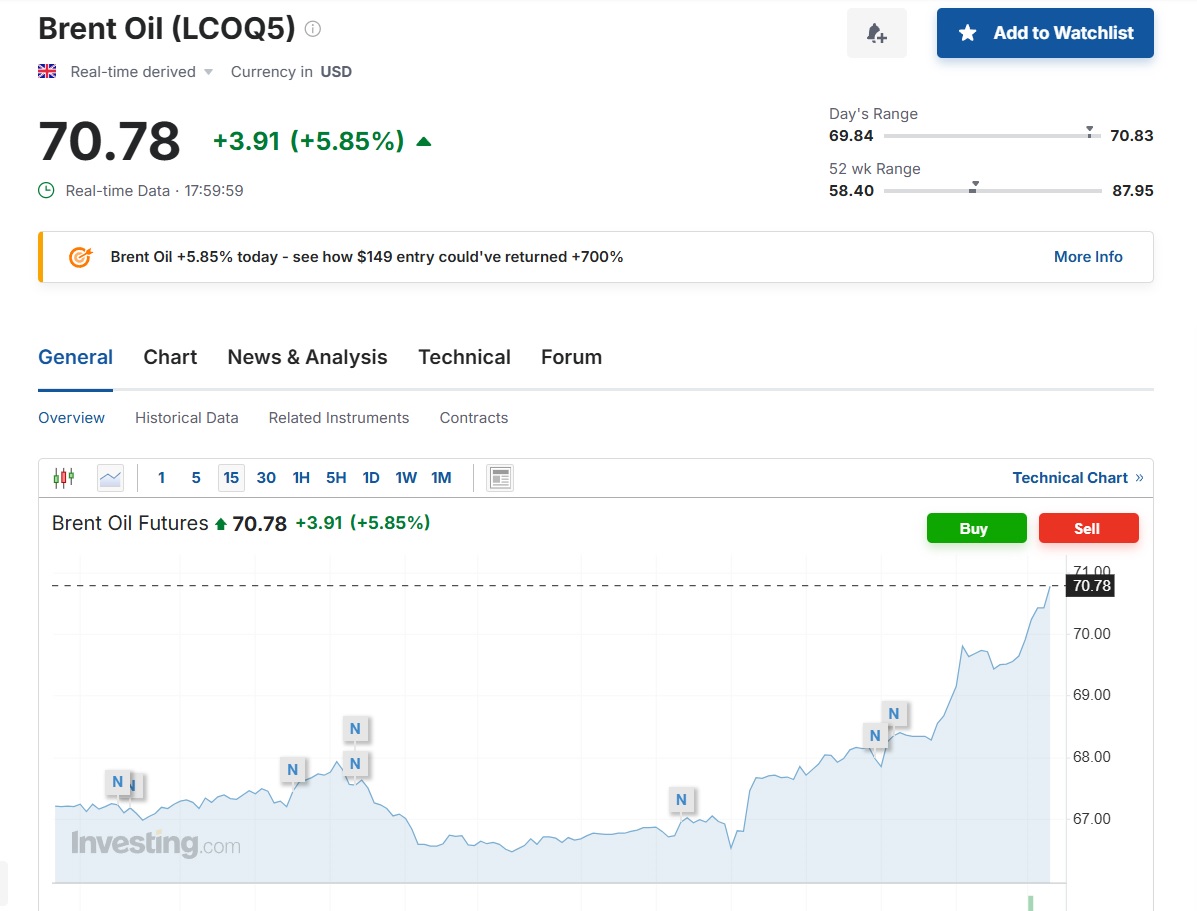Open the Technical Chart link
This screenshot has height=911, width=1197.
click(x=1078, y=478)
